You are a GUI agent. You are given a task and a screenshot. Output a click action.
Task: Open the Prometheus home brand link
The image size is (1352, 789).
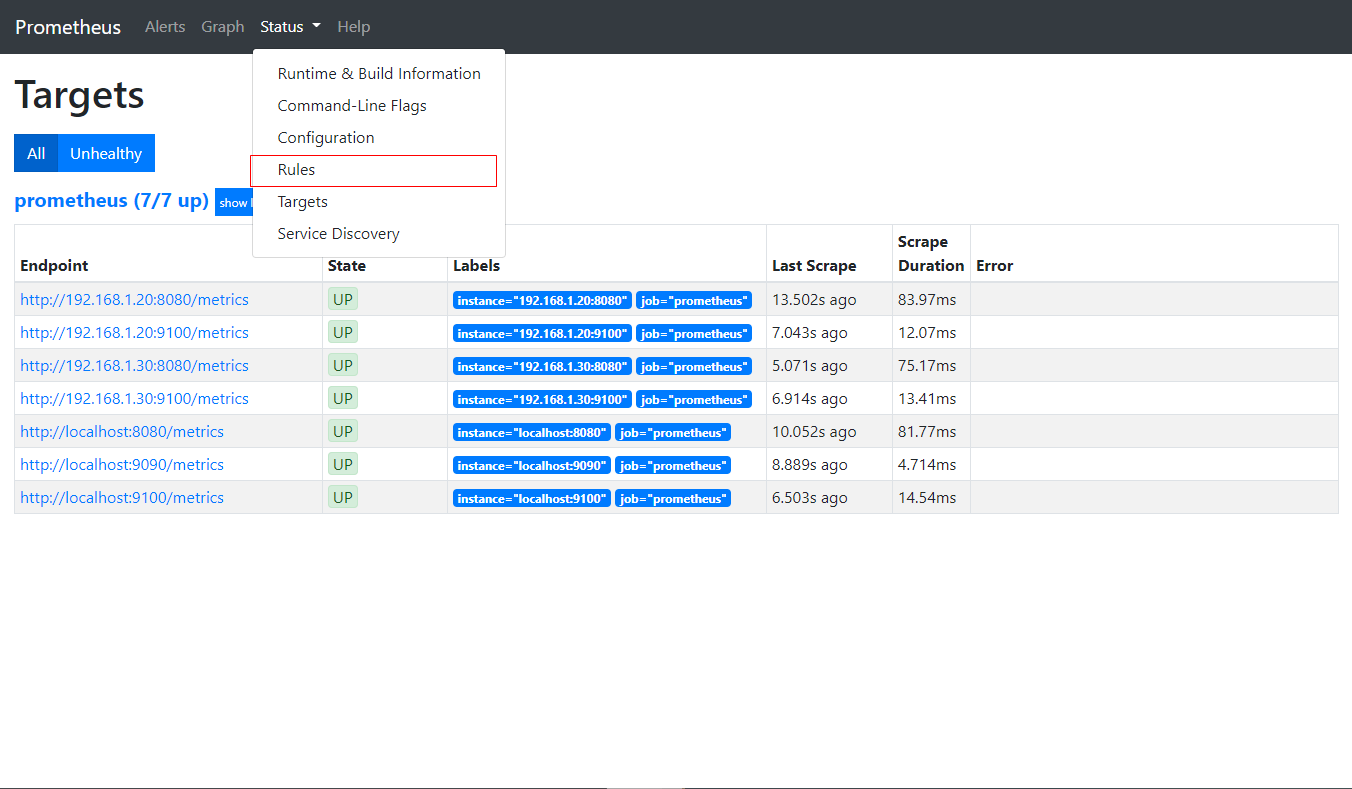tap(68, 27)
